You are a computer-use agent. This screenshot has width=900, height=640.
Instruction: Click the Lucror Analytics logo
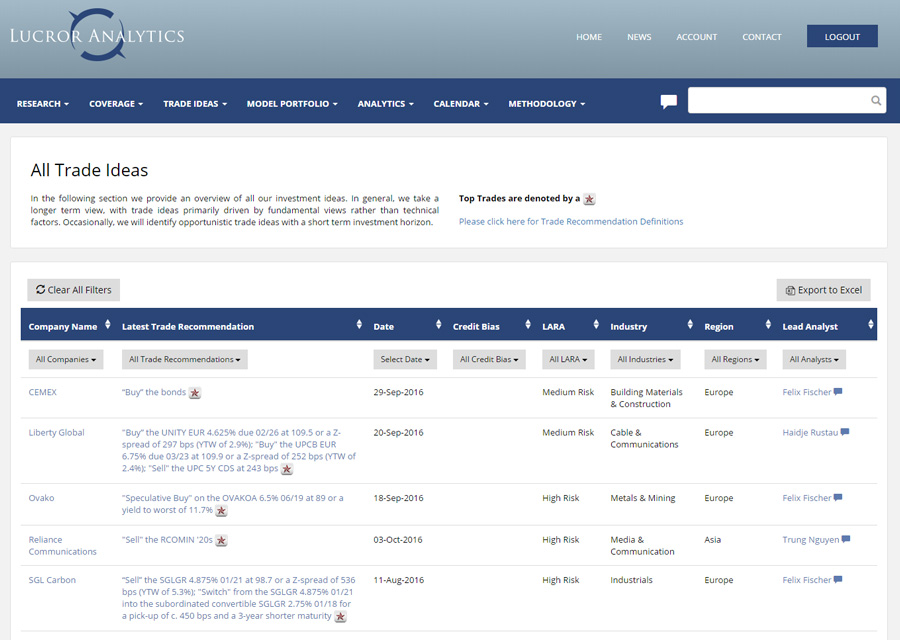97,35
